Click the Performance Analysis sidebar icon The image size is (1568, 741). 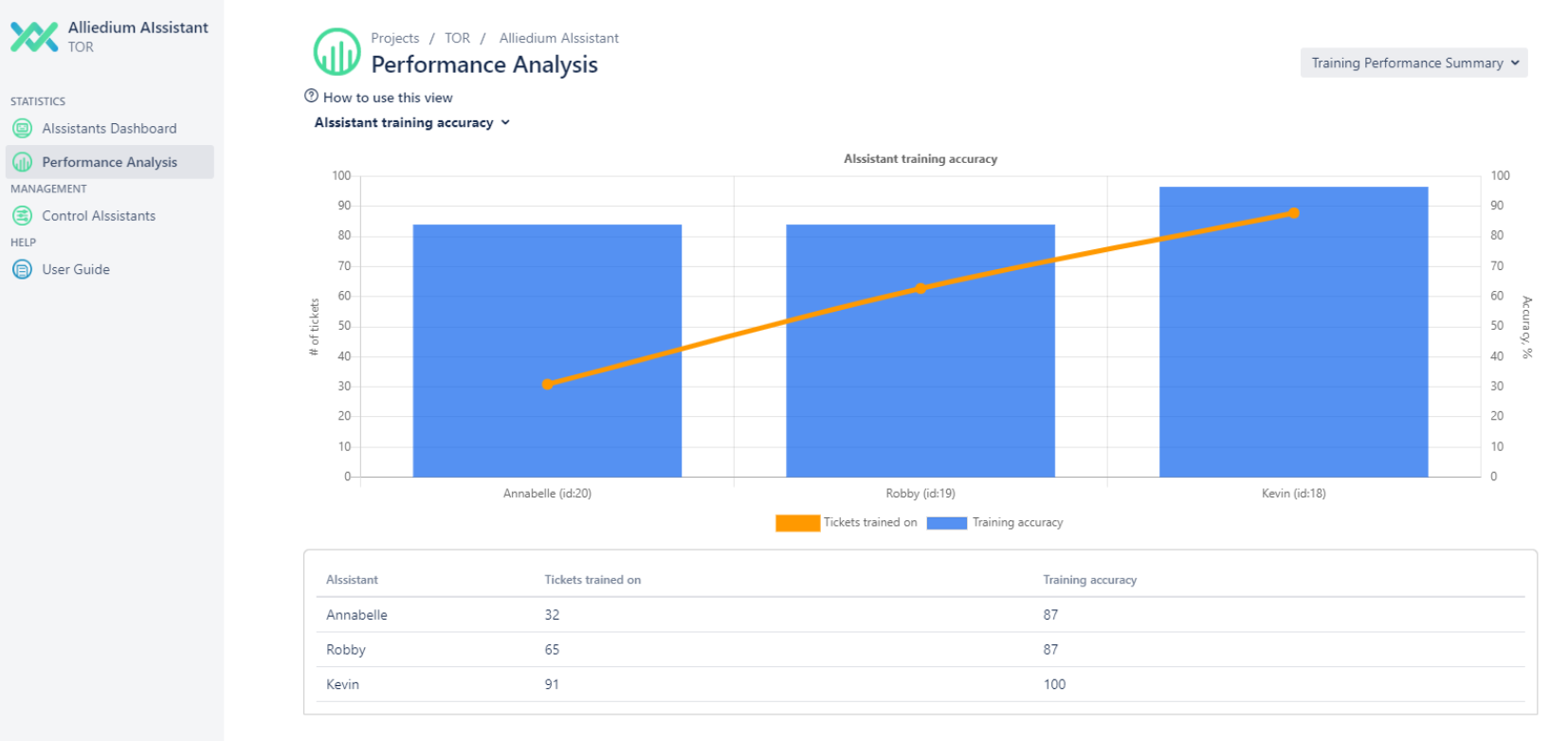[23, 163]
